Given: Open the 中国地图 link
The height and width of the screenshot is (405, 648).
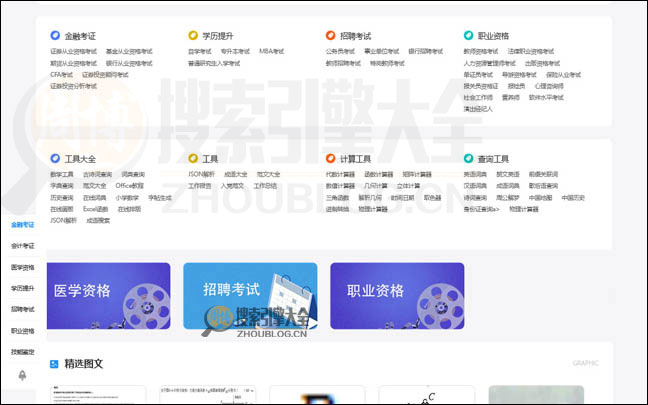Looking at the screenshot, I should coord(541,198).
